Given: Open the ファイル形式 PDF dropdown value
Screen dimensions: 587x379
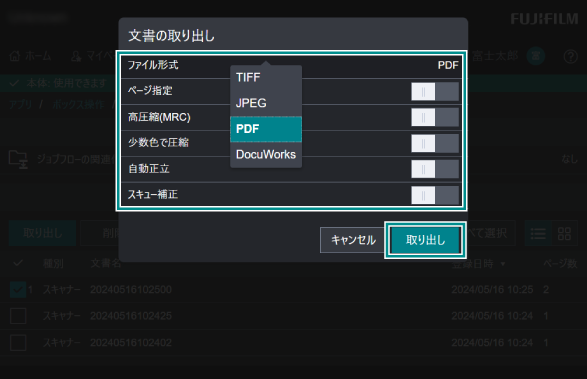Looking at the screenshot, I should 448,65.
